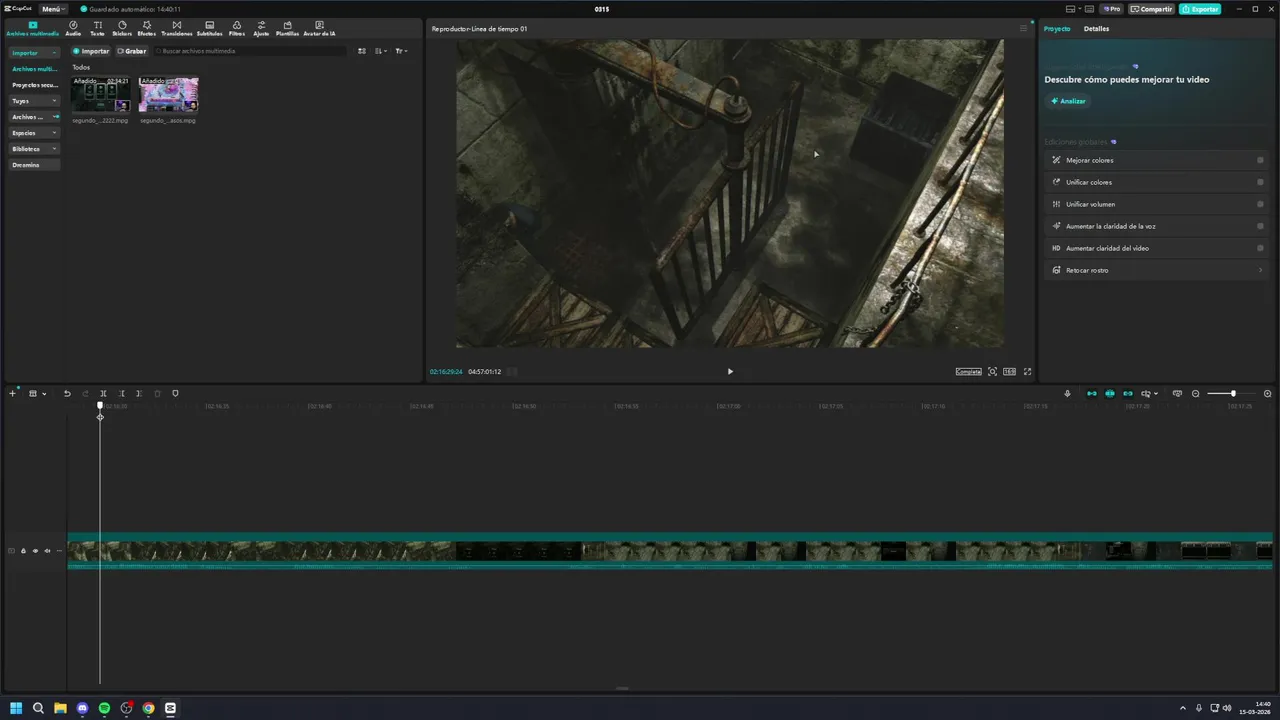The width and height of the screenshot is (1280, 720).
Task: Switch media view with the grid icon
Action: (x=362, y=51)
